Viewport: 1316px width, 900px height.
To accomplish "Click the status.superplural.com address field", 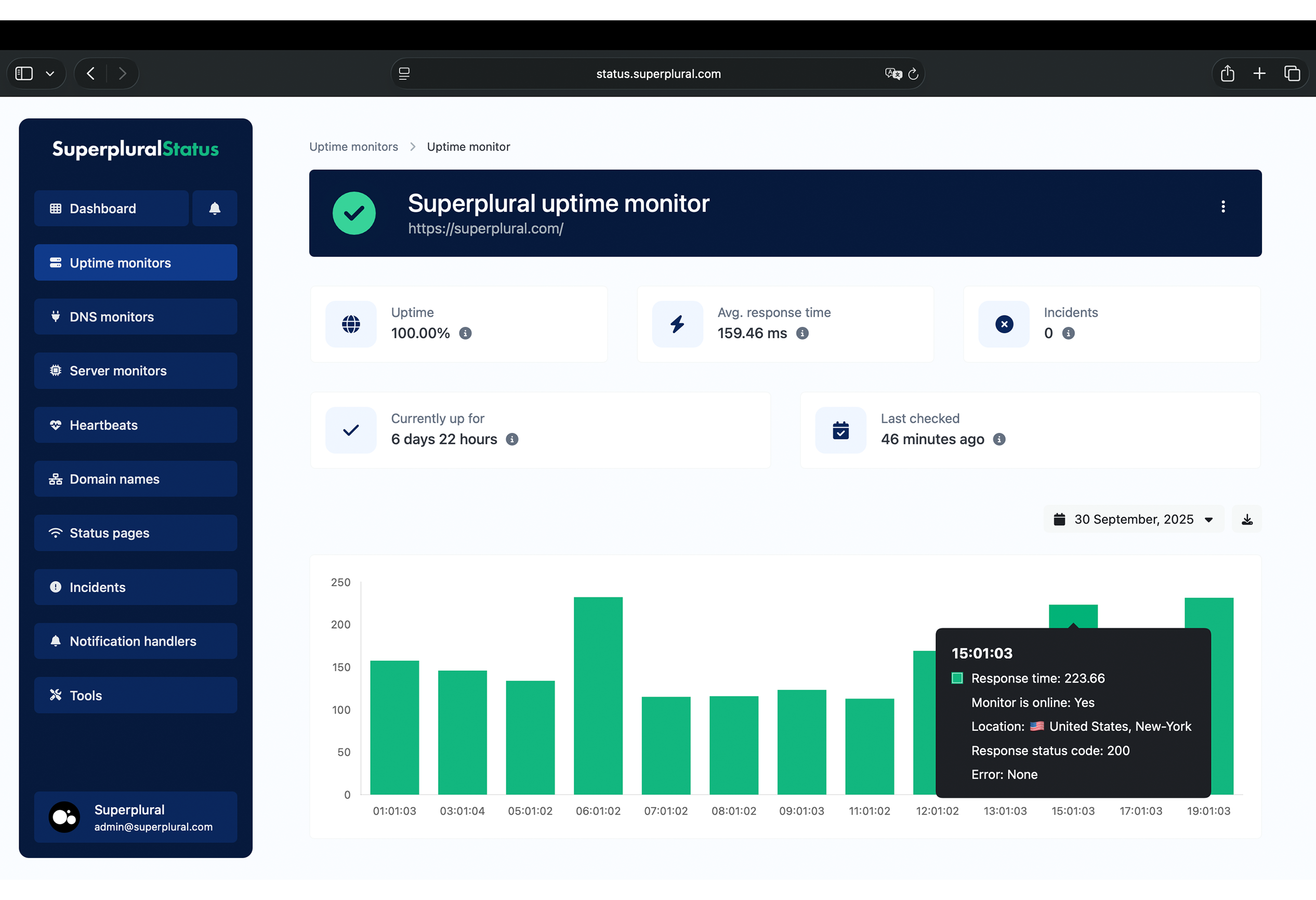I will 658,74.
